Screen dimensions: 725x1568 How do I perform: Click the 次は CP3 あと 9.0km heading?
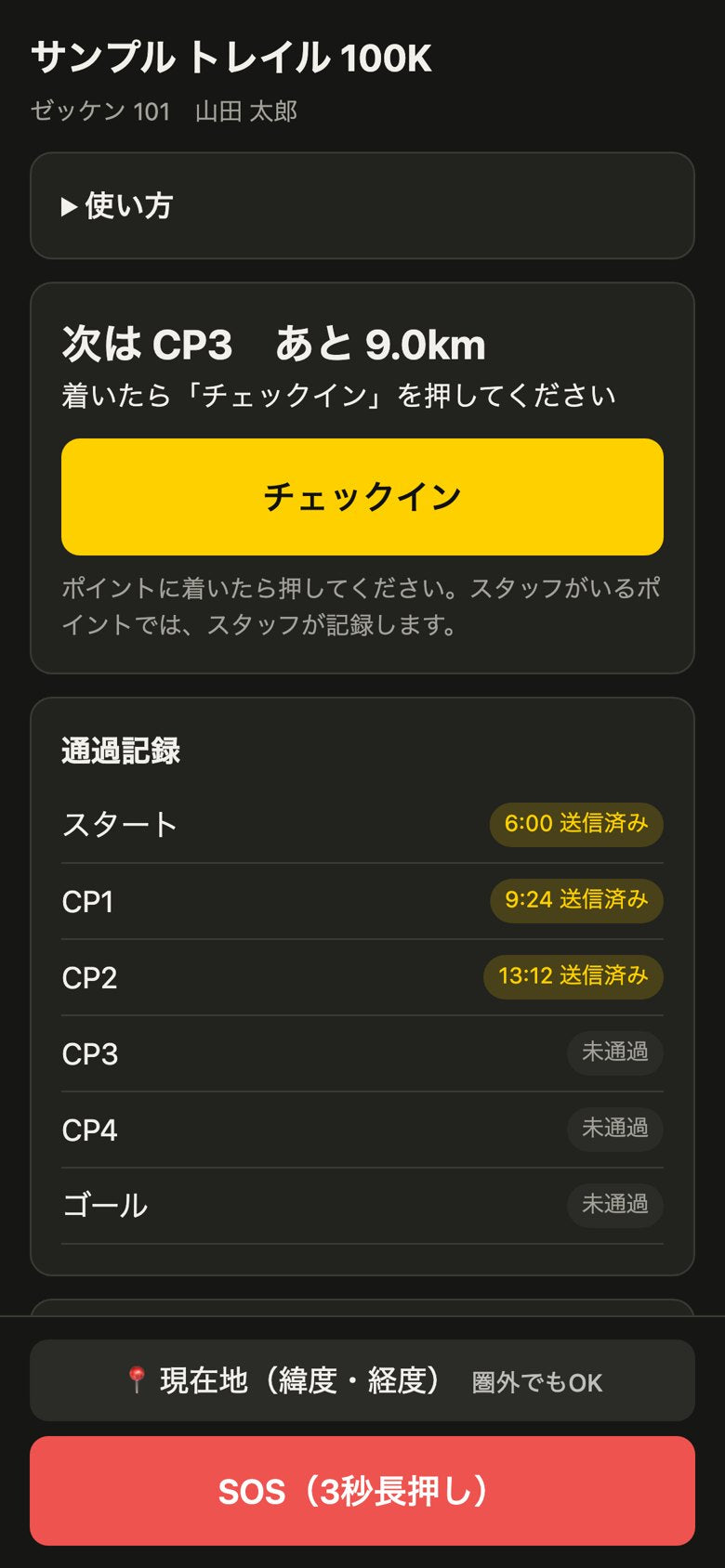(273, 345)
